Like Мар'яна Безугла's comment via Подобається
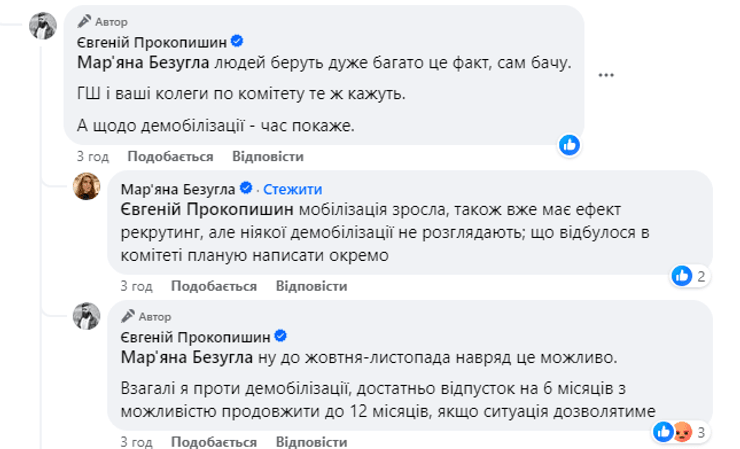740x449 pixels. [x=214, y=286]
